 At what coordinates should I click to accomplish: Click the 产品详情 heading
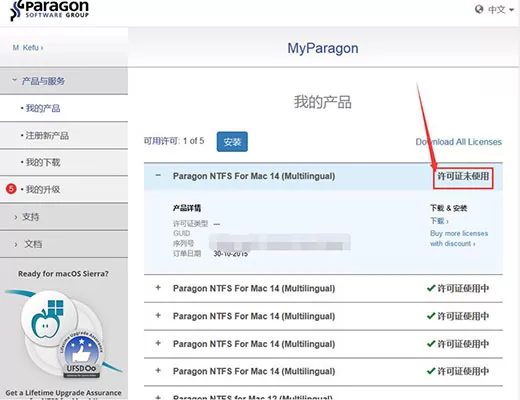click(x=187, y=208)
